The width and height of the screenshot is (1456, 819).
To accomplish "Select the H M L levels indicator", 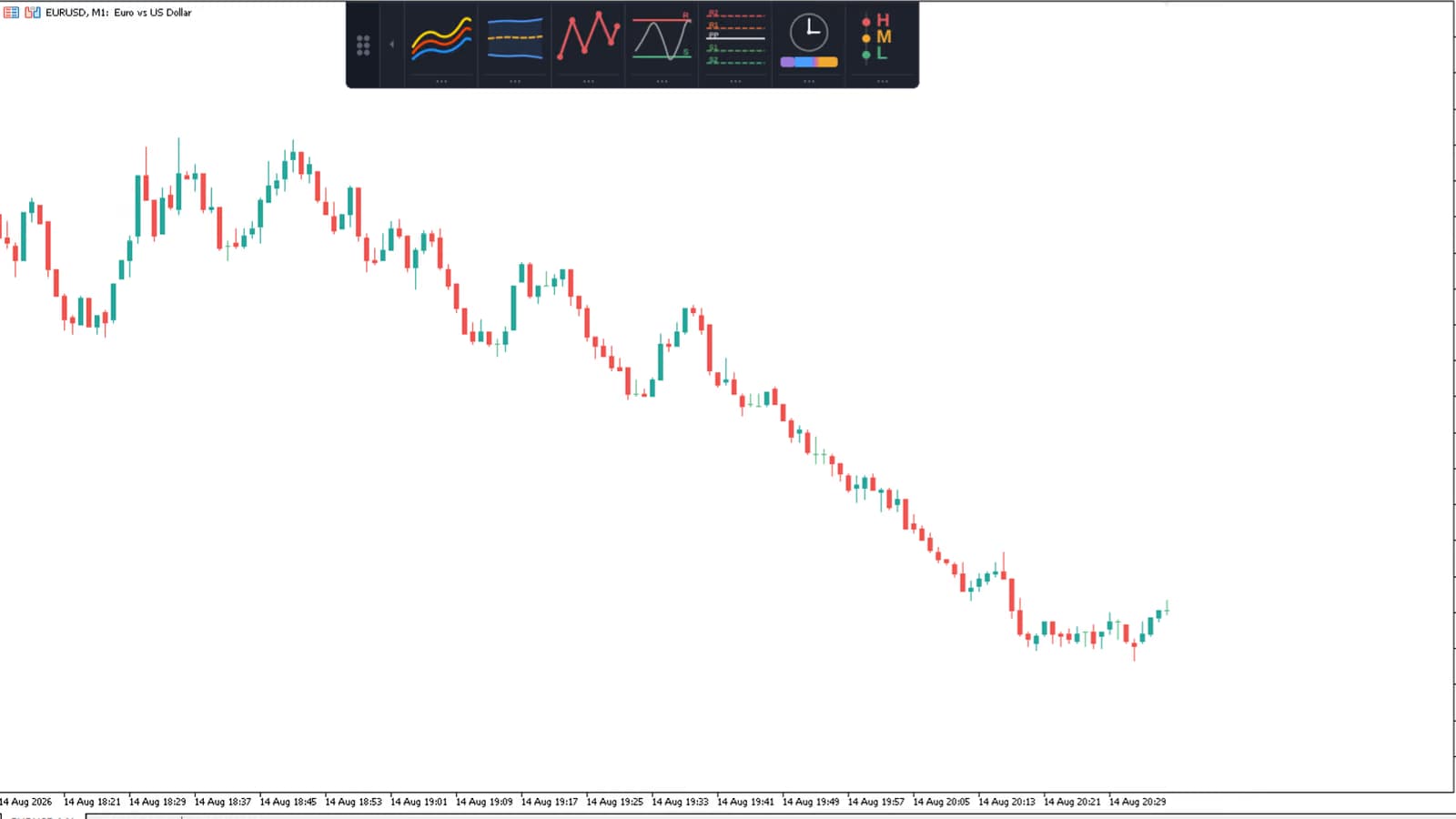I will (x=878, y=37).
